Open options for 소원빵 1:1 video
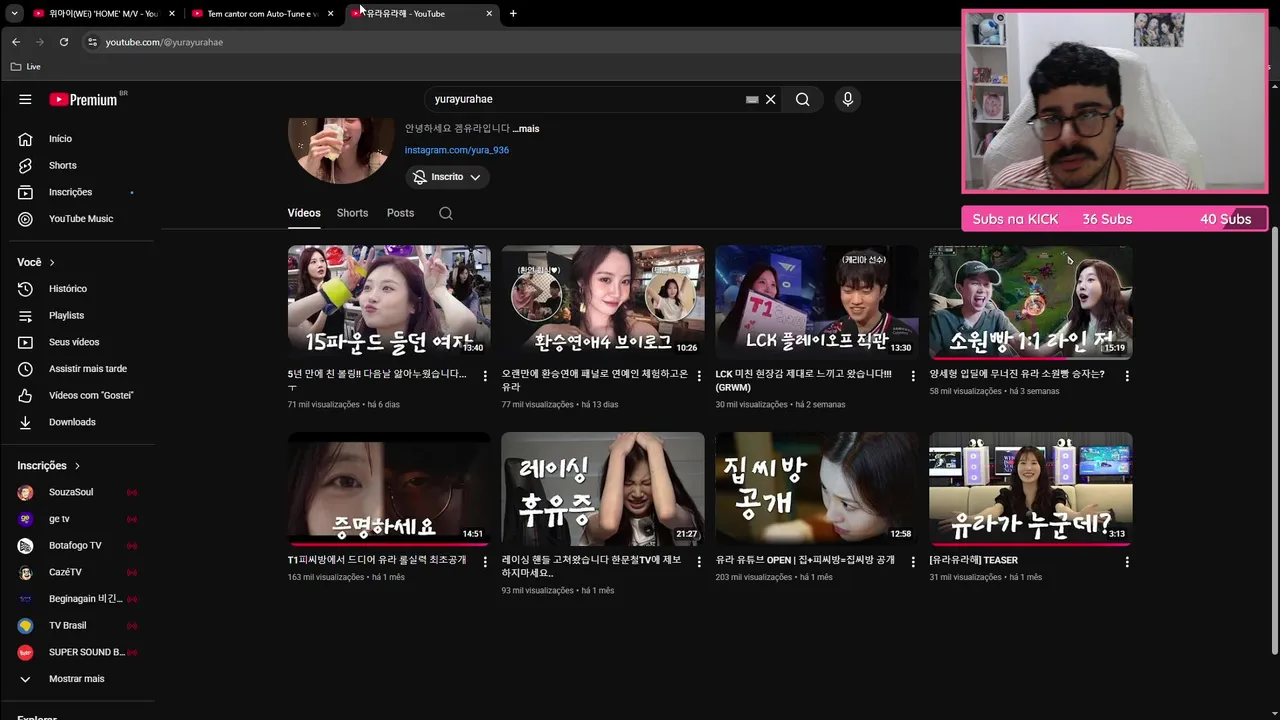The height and width of the screenshot is (720, 1280). coord(1127,376)
